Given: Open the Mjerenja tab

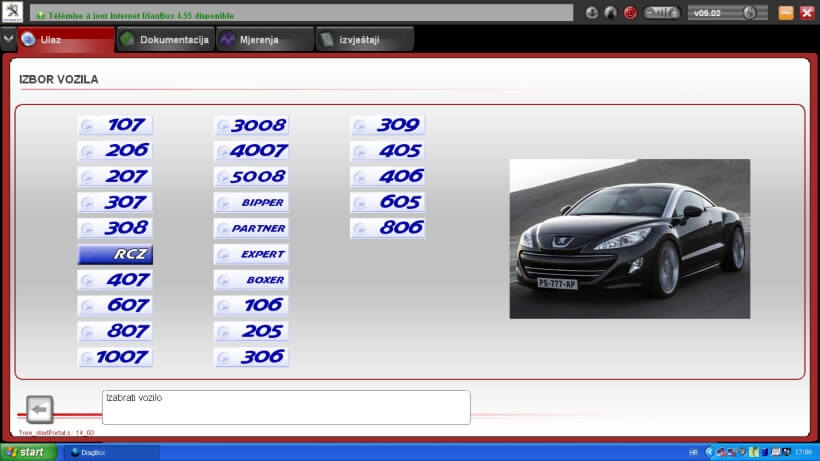Looking at the screenshot, I should (x=265, y=40).
